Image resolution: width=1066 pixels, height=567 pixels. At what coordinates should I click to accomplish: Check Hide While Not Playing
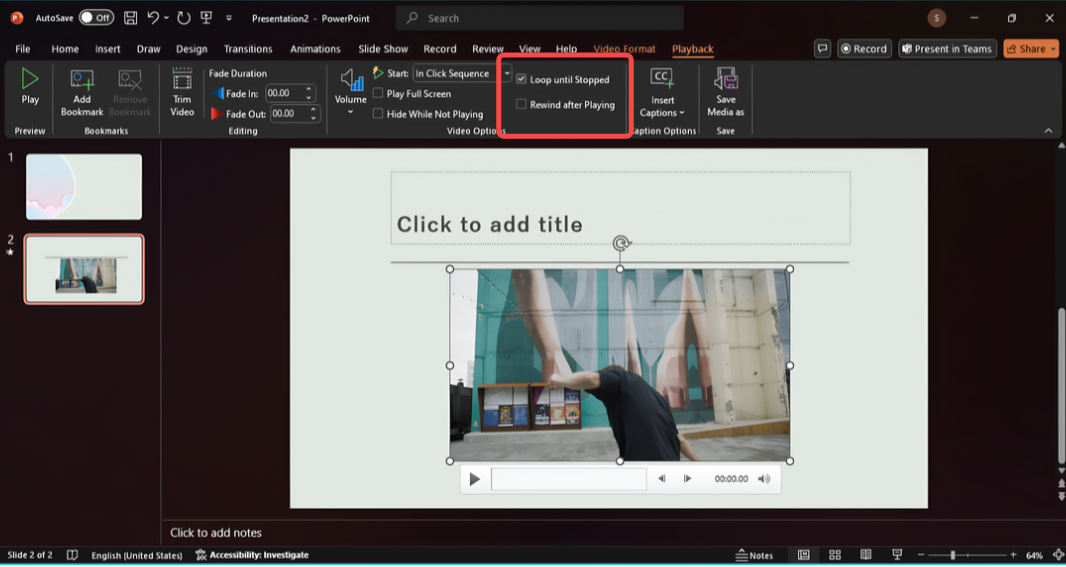(x=378, y=114)
